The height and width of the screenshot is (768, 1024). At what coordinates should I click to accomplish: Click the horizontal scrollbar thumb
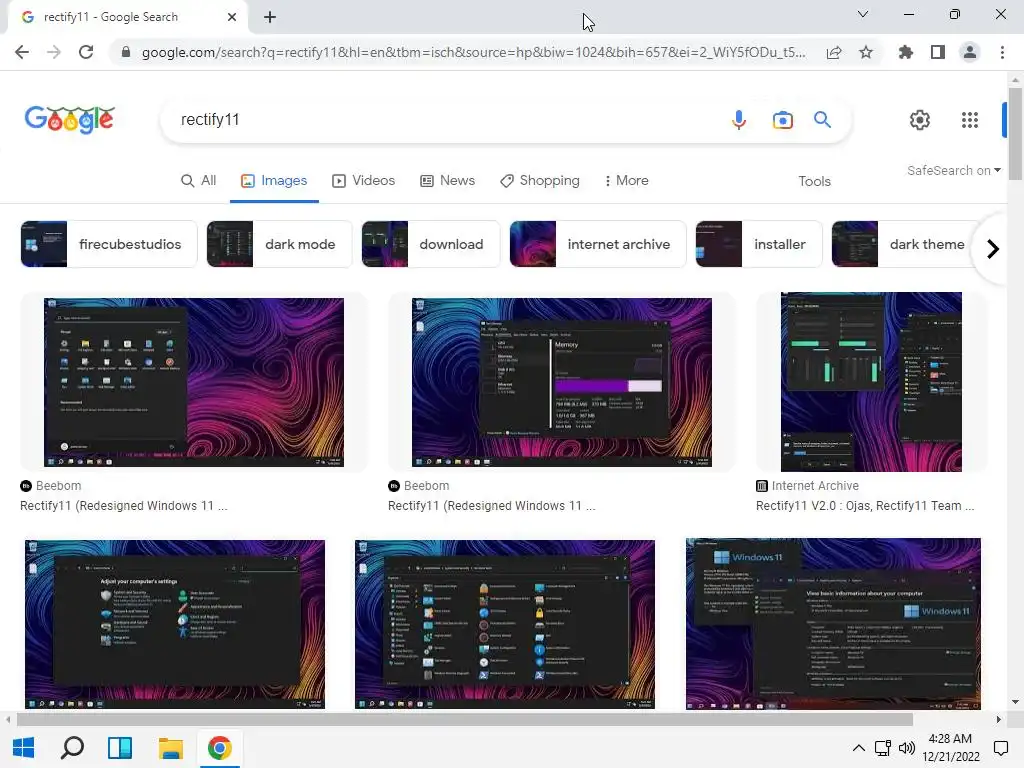[x=464, y=720]
